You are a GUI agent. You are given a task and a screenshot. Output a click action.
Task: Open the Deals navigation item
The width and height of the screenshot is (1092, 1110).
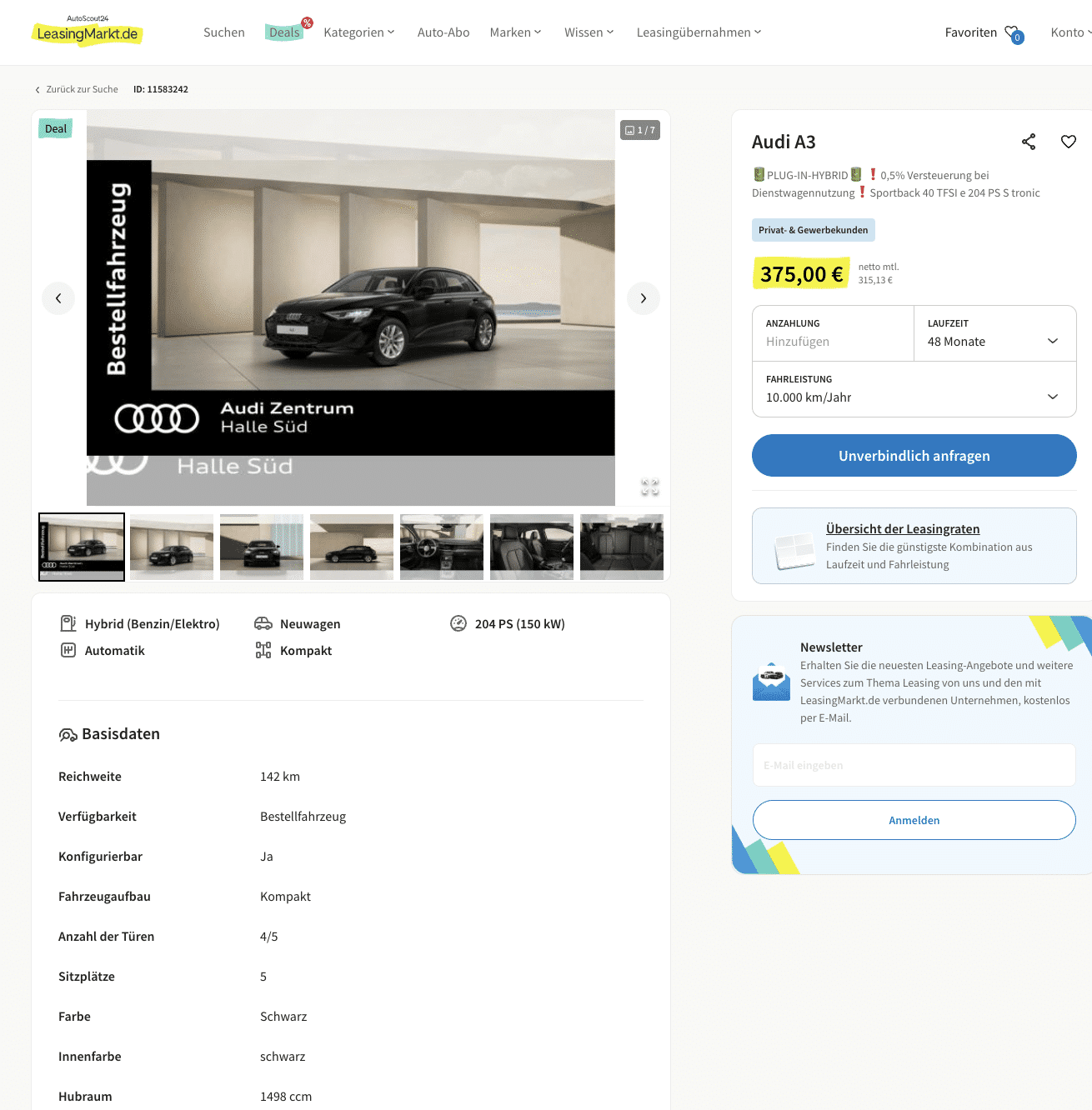coord(284,32)
